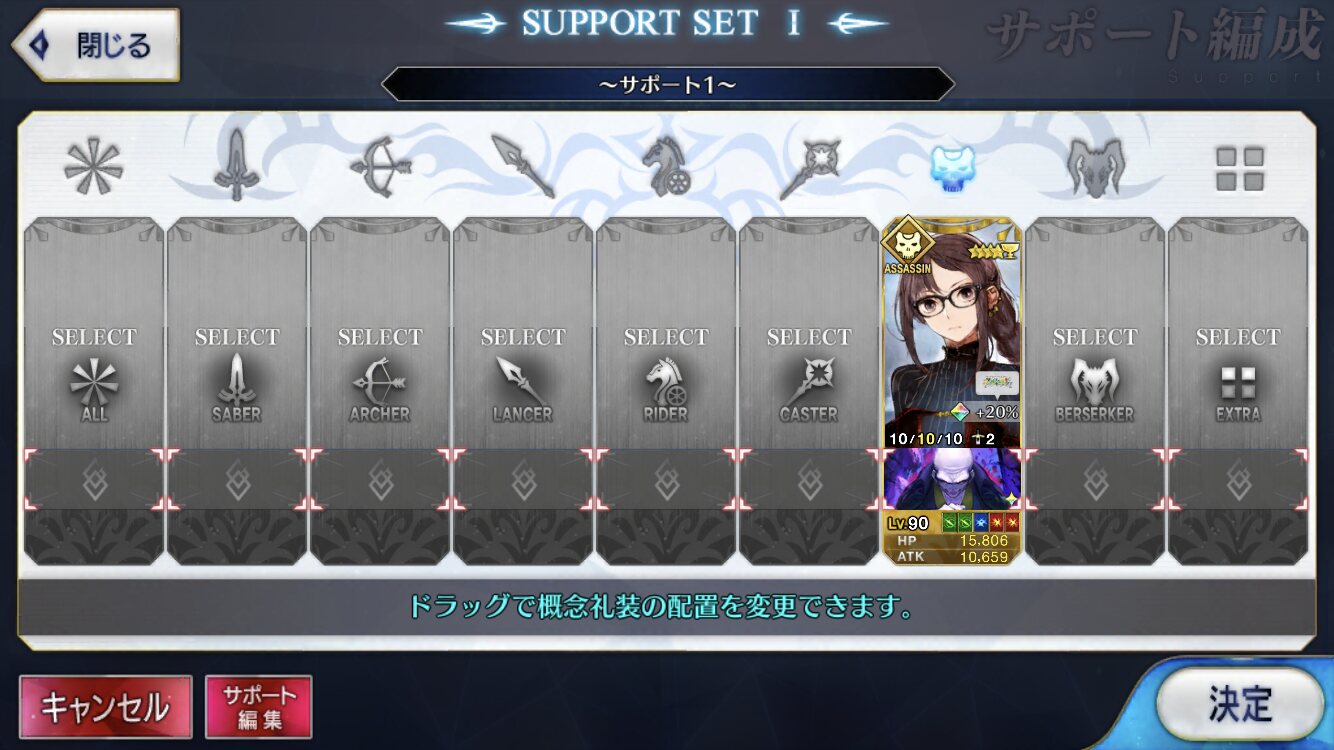The width and height of the screenshot is (1334, 750).
Task: Select the Rider horse class icon
Action: [666, 166]
